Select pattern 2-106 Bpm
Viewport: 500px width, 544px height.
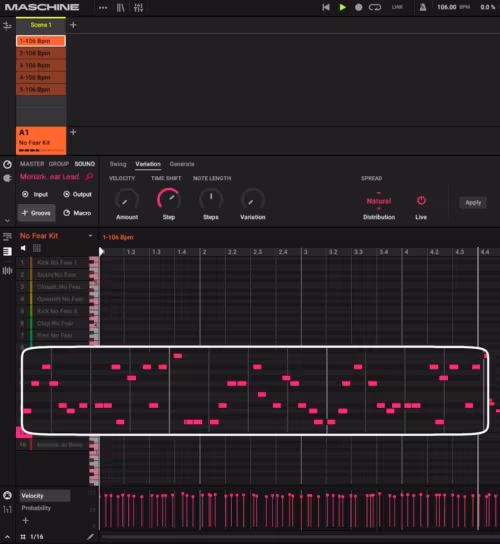[41, 53]
